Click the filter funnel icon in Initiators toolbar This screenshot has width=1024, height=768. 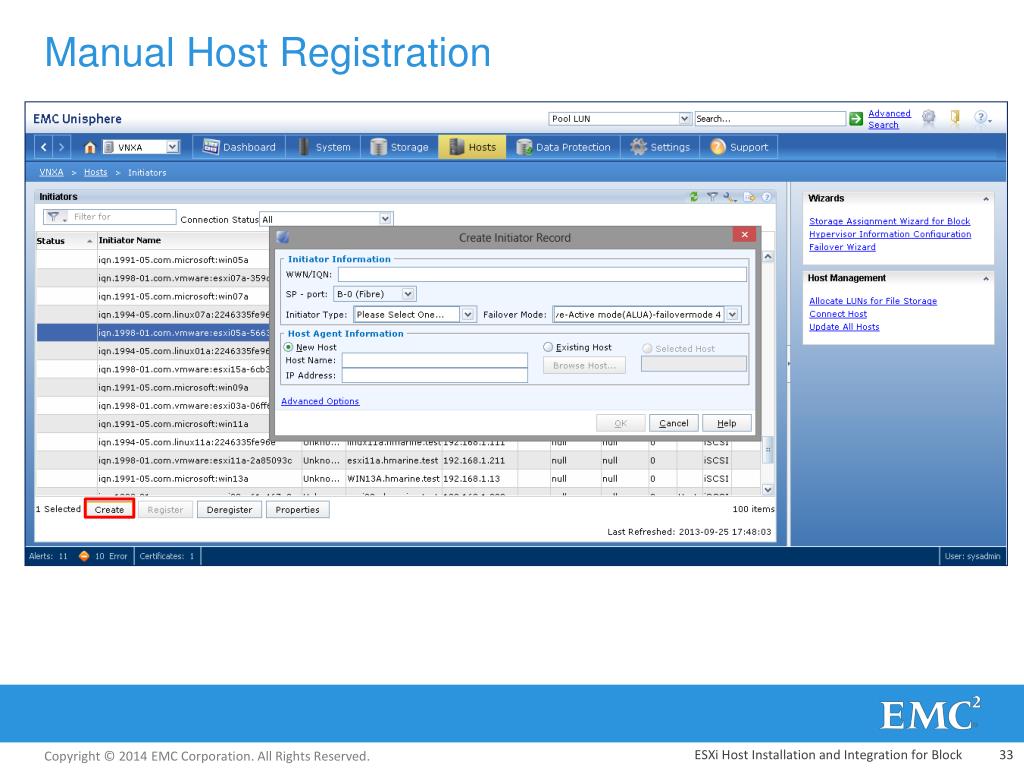tap(712, 197)
